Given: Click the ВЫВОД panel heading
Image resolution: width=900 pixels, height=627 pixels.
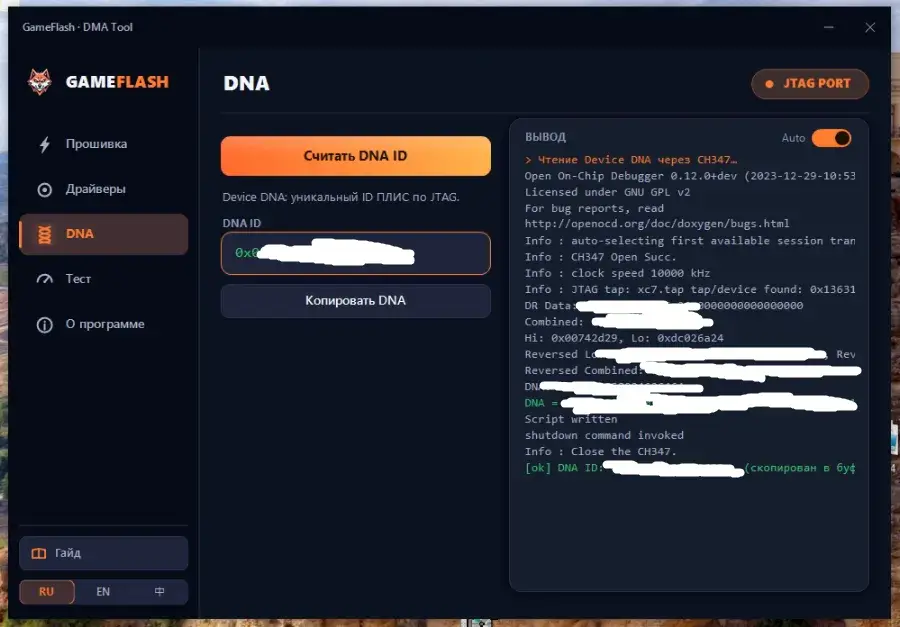Looking at the screenshot, I should tap(545, 137).
